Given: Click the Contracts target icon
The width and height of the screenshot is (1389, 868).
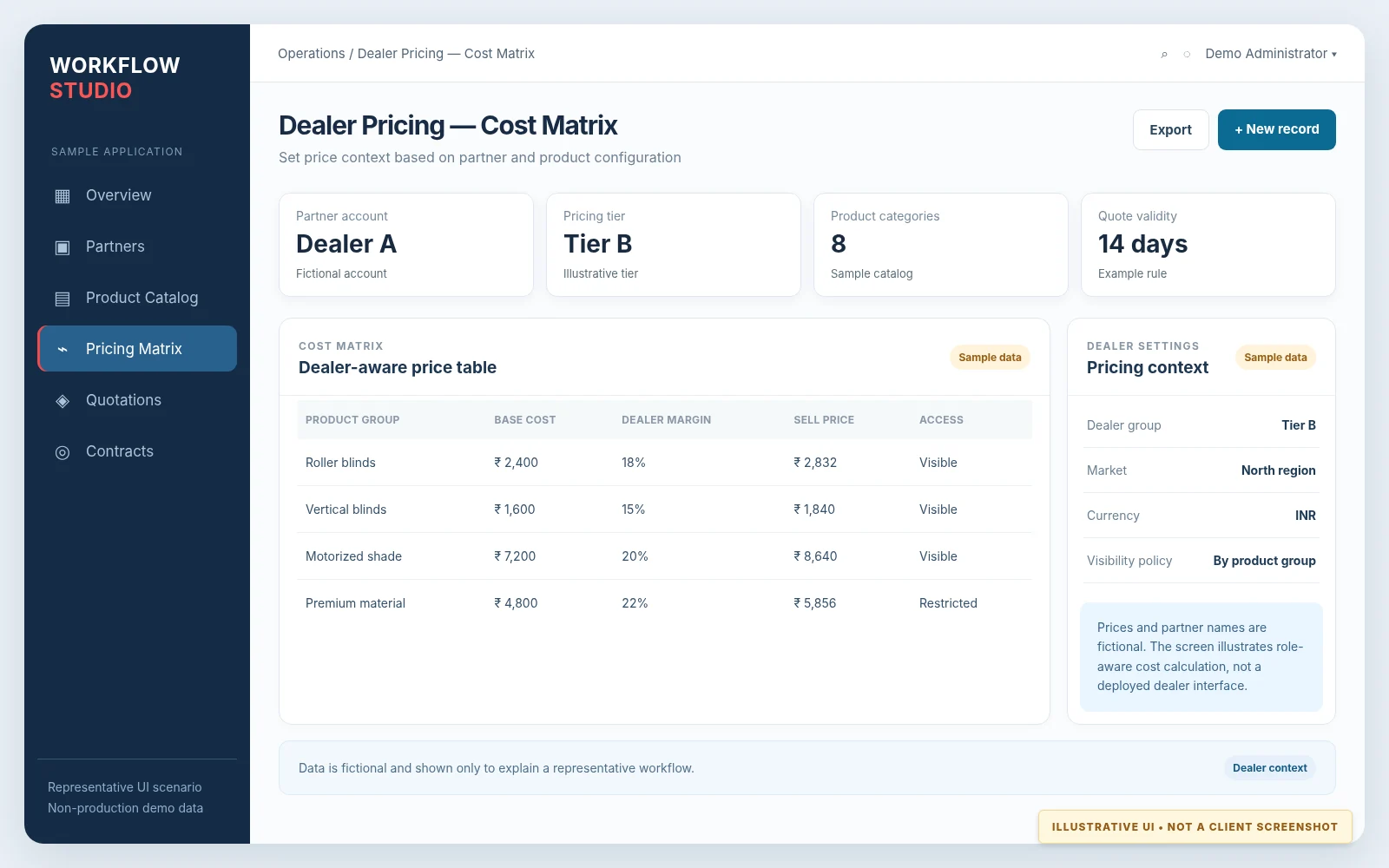Looking at the screenshot, I should 63,452.
